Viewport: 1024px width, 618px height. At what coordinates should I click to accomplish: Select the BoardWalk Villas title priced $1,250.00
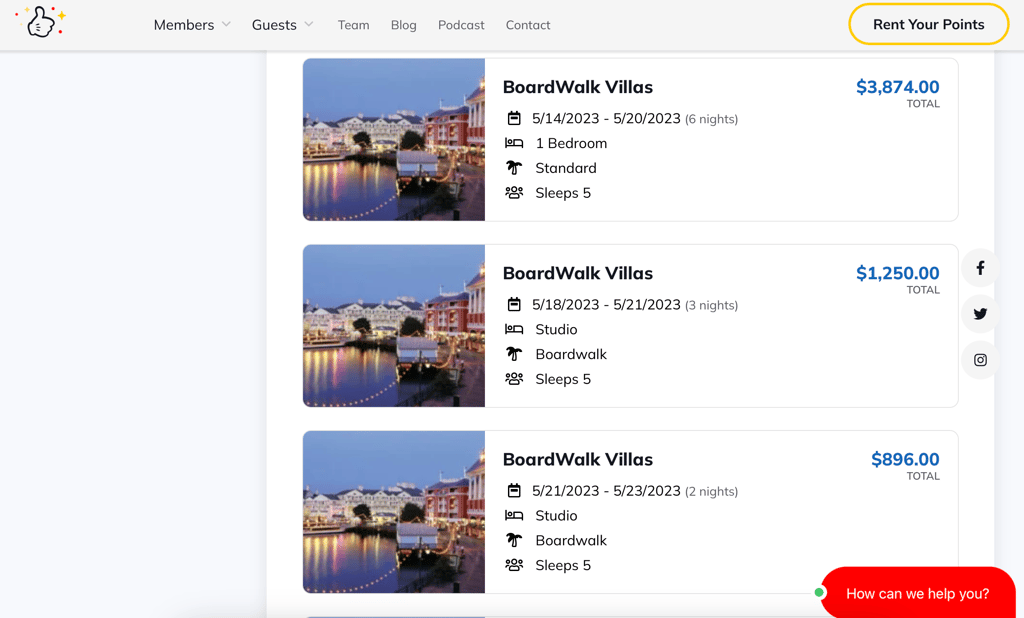[x=577, y=273]
